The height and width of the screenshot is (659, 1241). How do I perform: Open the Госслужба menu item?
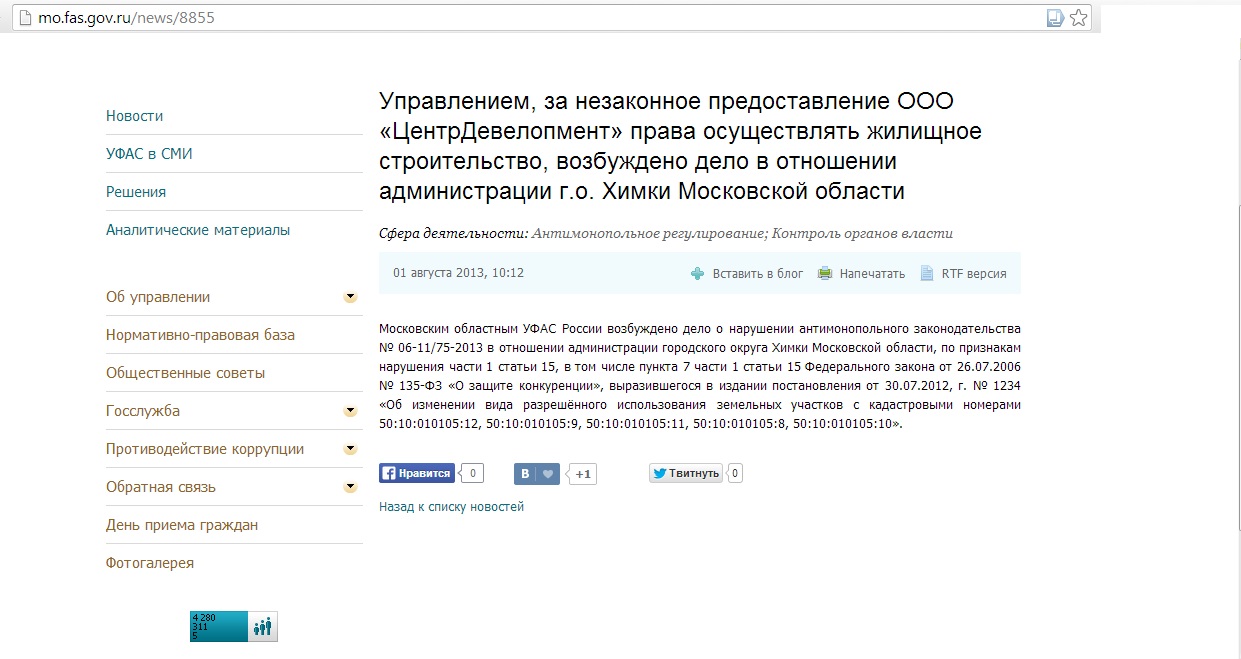click(143, 411)
